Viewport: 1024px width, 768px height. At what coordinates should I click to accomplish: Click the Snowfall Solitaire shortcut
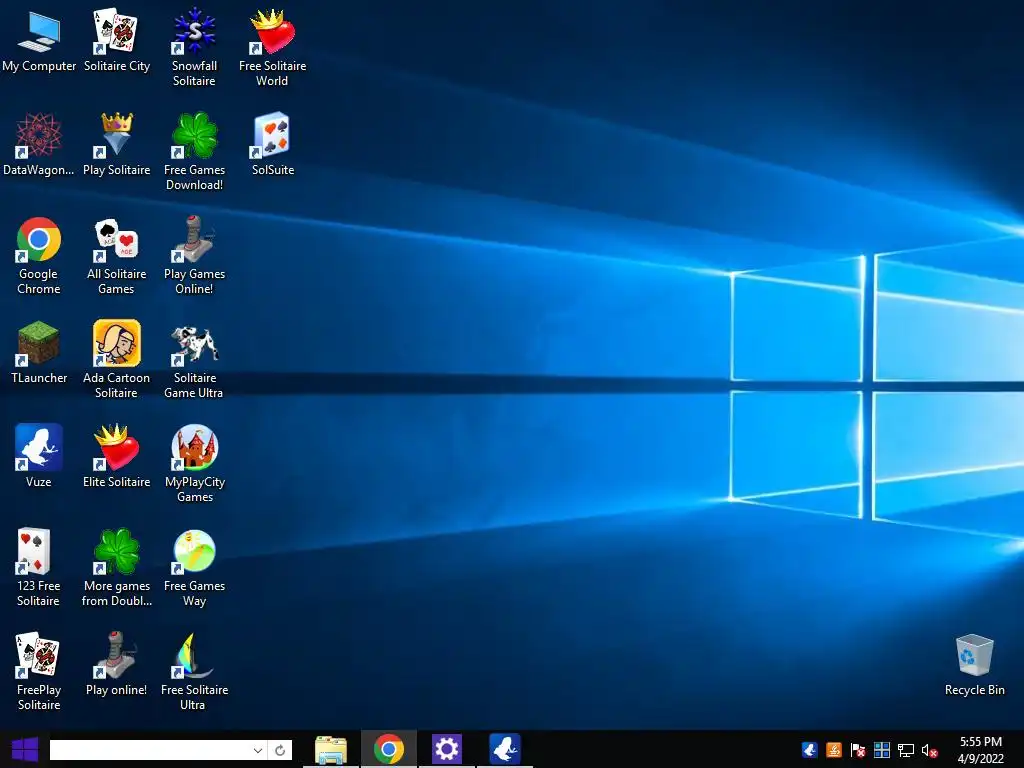pyautogui.click(x=194, y=47)
